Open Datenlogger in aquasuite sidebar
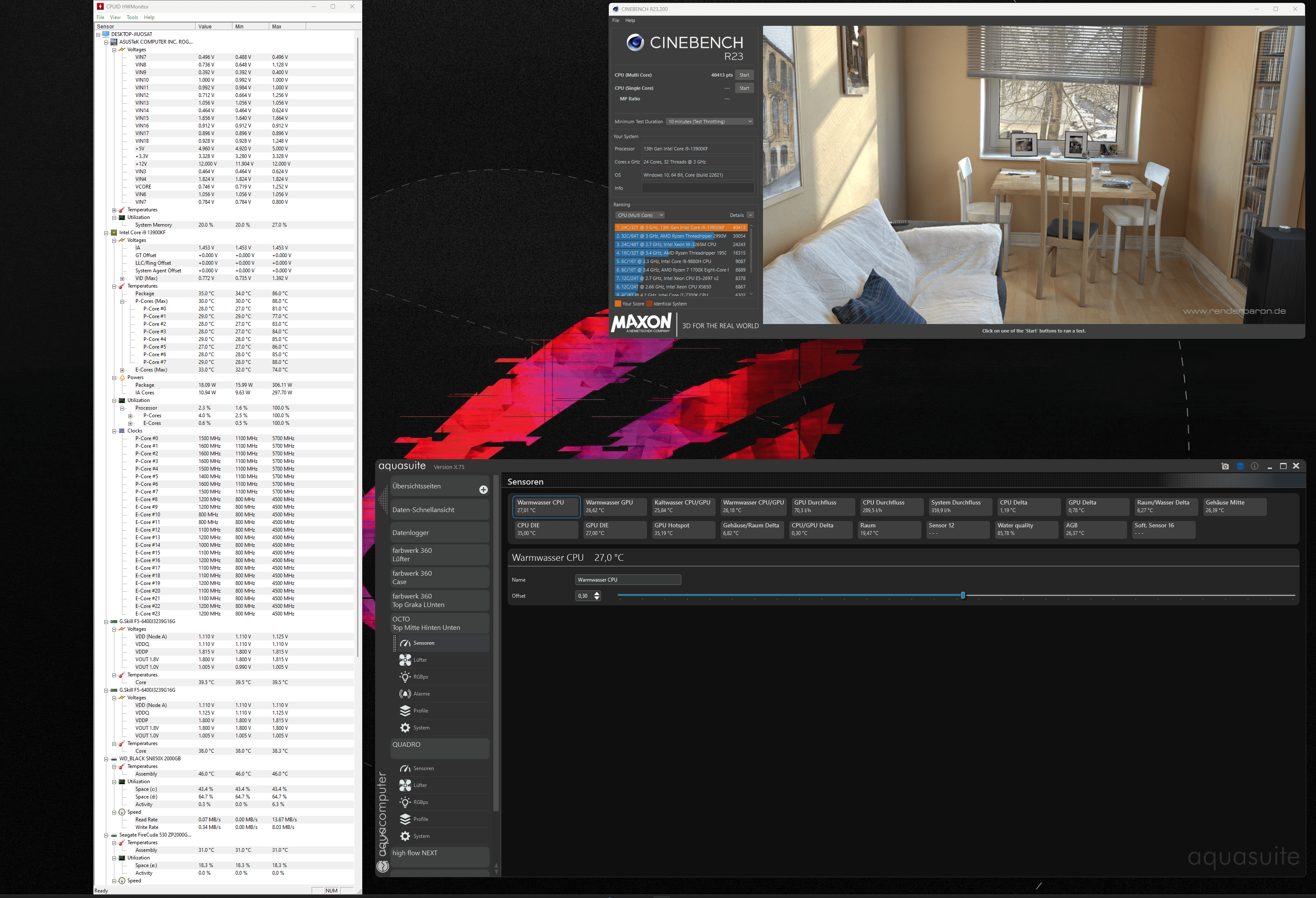Image resolution: width=1316 pixels, height=898 pixels. (440, 532)
